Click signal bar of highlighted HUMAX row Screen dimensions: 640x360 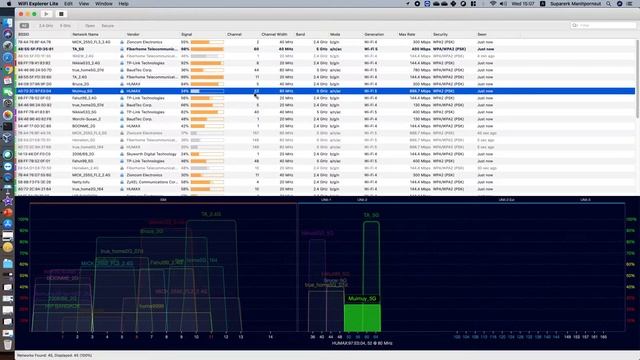207,91
